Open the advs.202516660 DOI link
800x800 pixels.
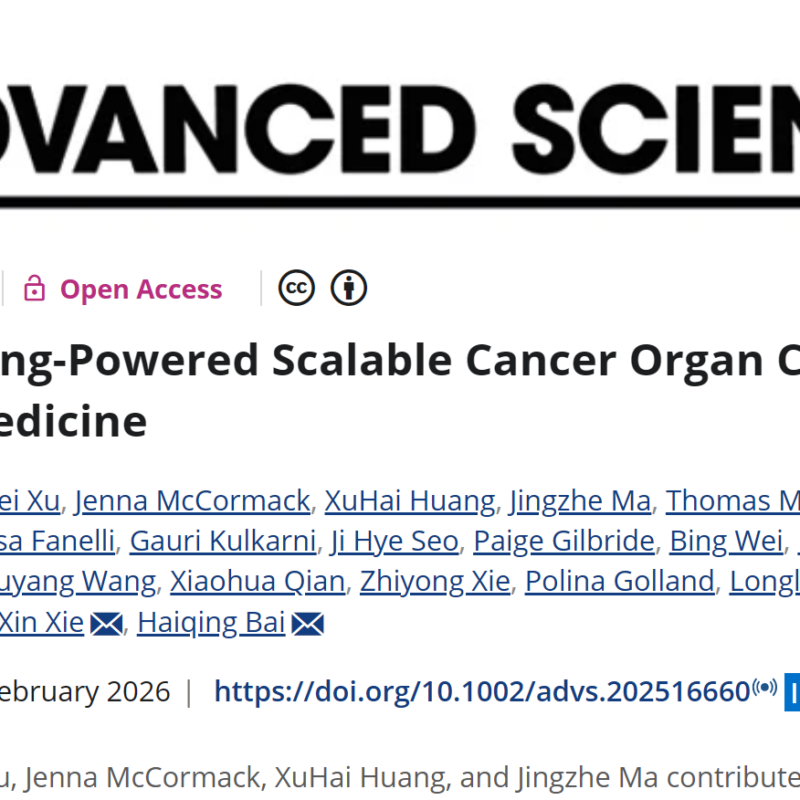pos(482,691)
